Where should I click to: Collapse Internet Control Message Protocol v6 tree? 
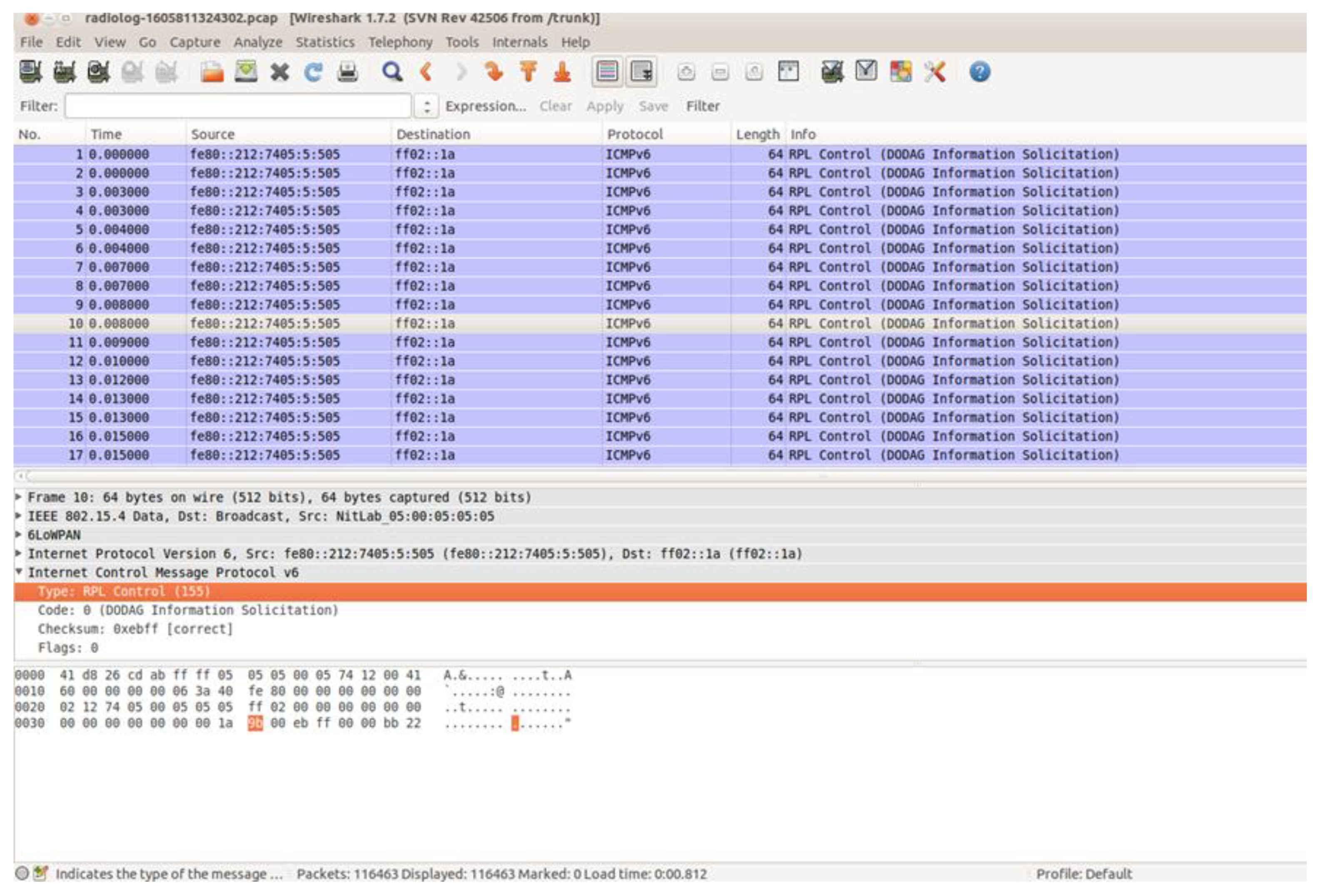(x=19, y=572)
